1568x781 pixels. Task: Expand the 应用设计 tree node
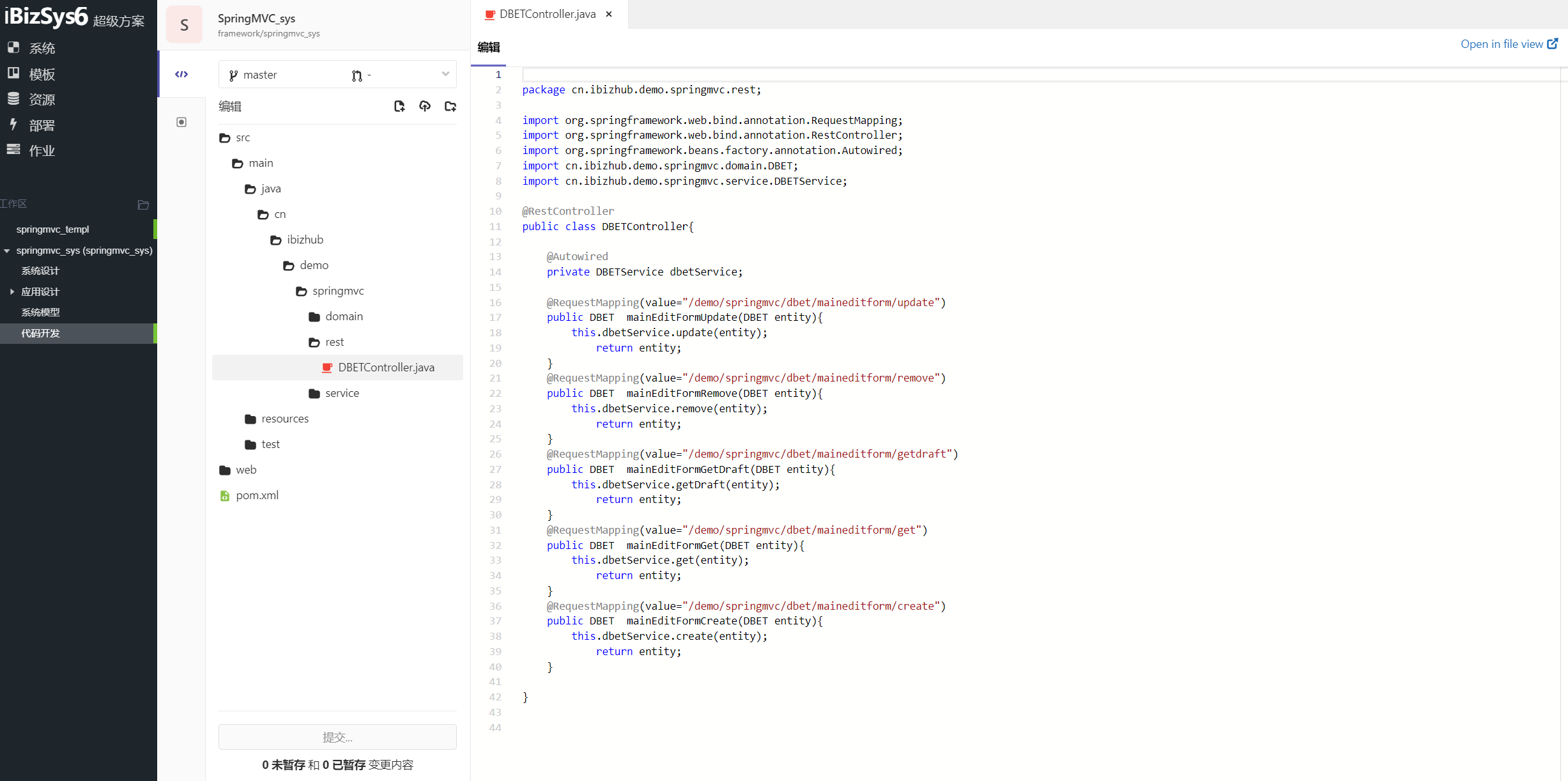pyautogui.click(x=12, y=291)
